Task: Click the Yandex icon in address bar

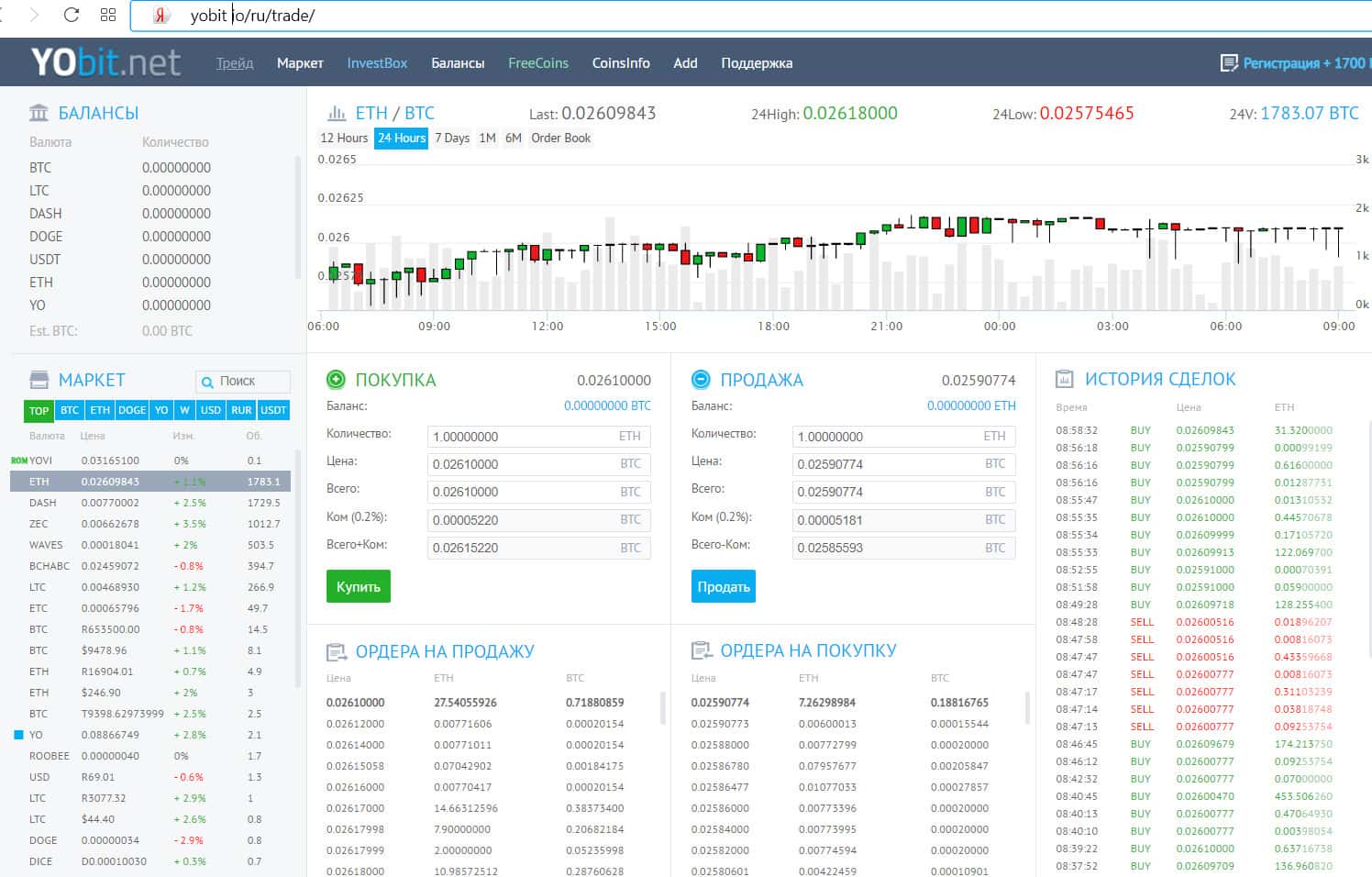Action: click(161, 16)
